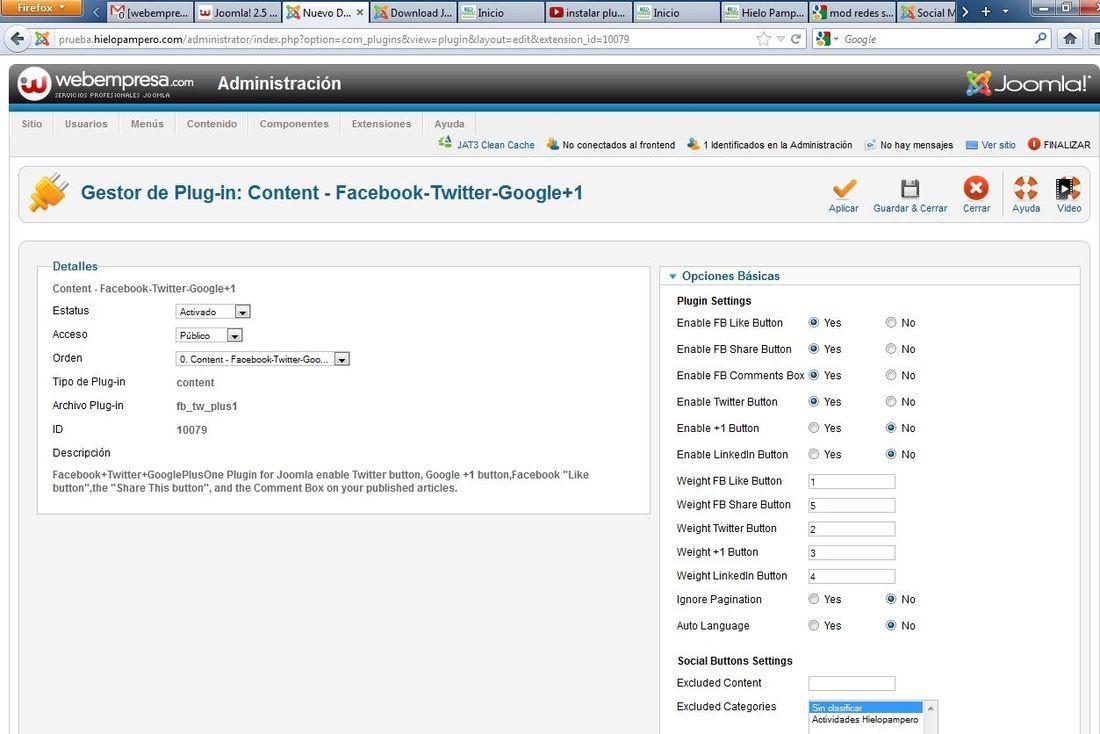Open the list all tabs dropdown arrow
Screen dimensions: 1100x734
coord(1005,12)
